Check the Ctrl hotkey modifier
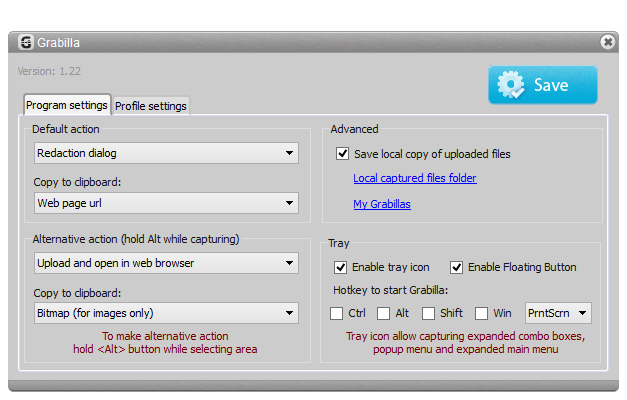Screen dimensions: 627x400 (336, 313)
